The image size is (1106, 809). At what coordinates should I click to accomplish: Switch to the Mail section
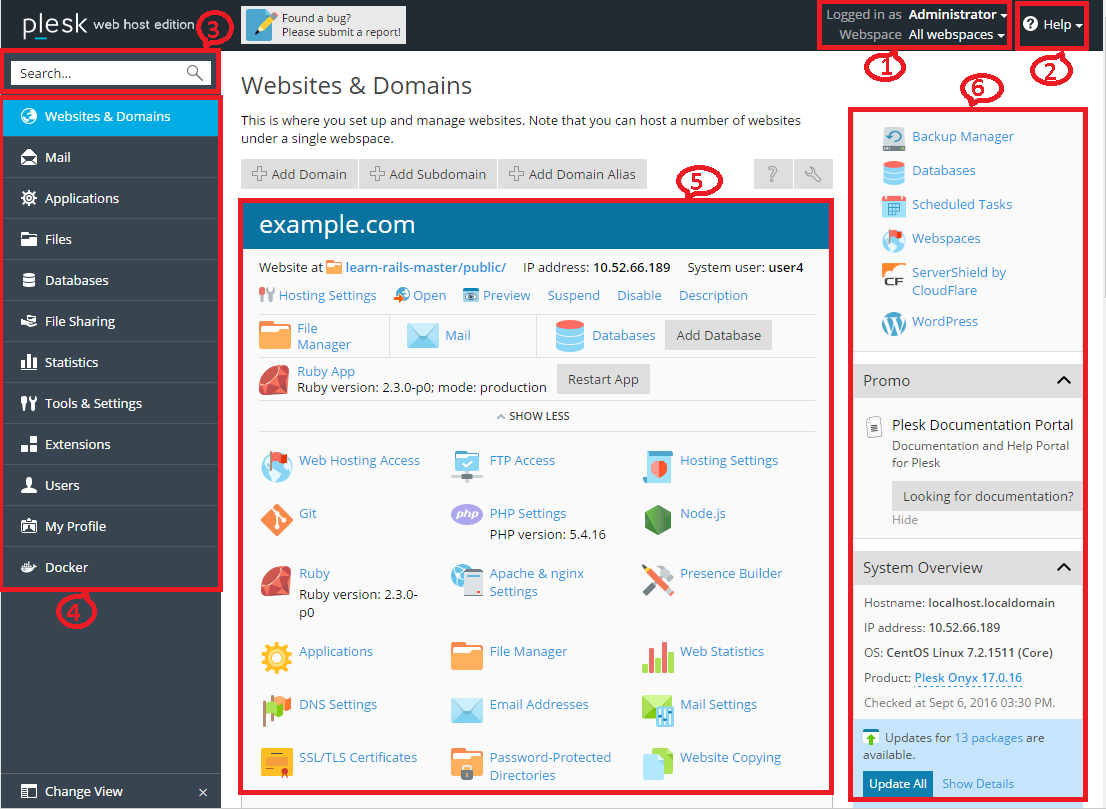click(x=60, y=157)
